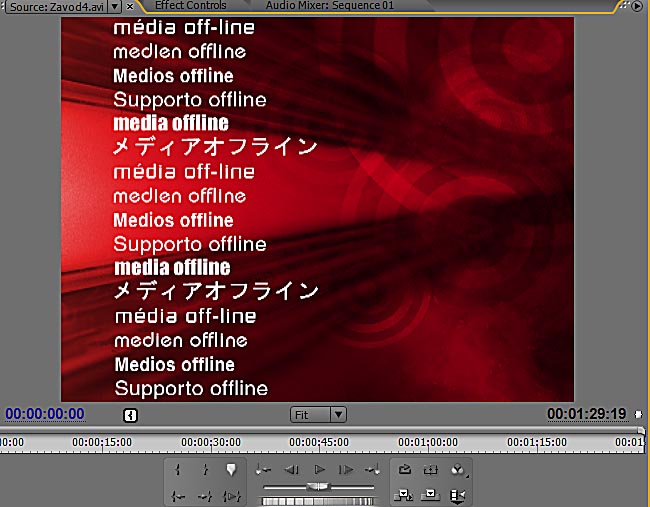Click the clip duration timecode 00:01:29:19
The width and height of the screenshot is (650, 507).
tap(587, 414)
